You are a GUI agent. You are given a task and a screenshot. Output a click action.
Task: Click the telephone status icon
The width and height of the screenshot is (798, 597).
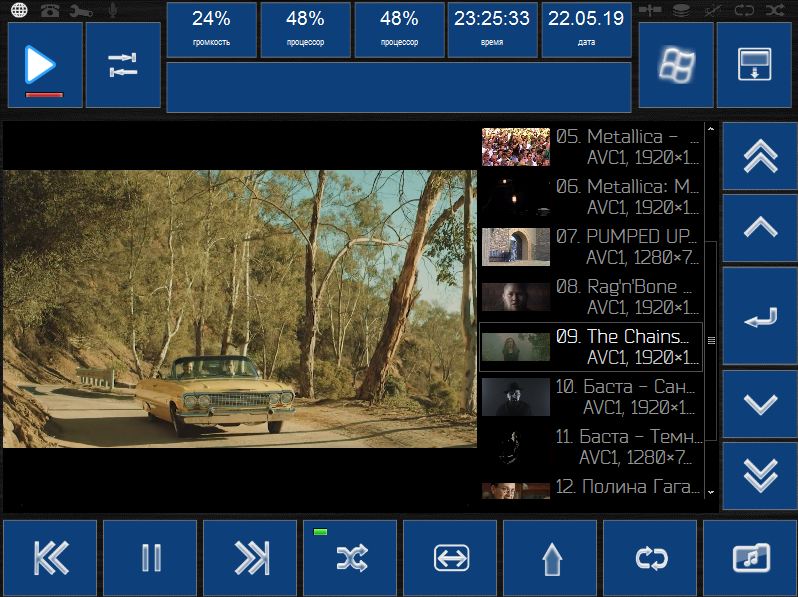click(x=50, y=10)
